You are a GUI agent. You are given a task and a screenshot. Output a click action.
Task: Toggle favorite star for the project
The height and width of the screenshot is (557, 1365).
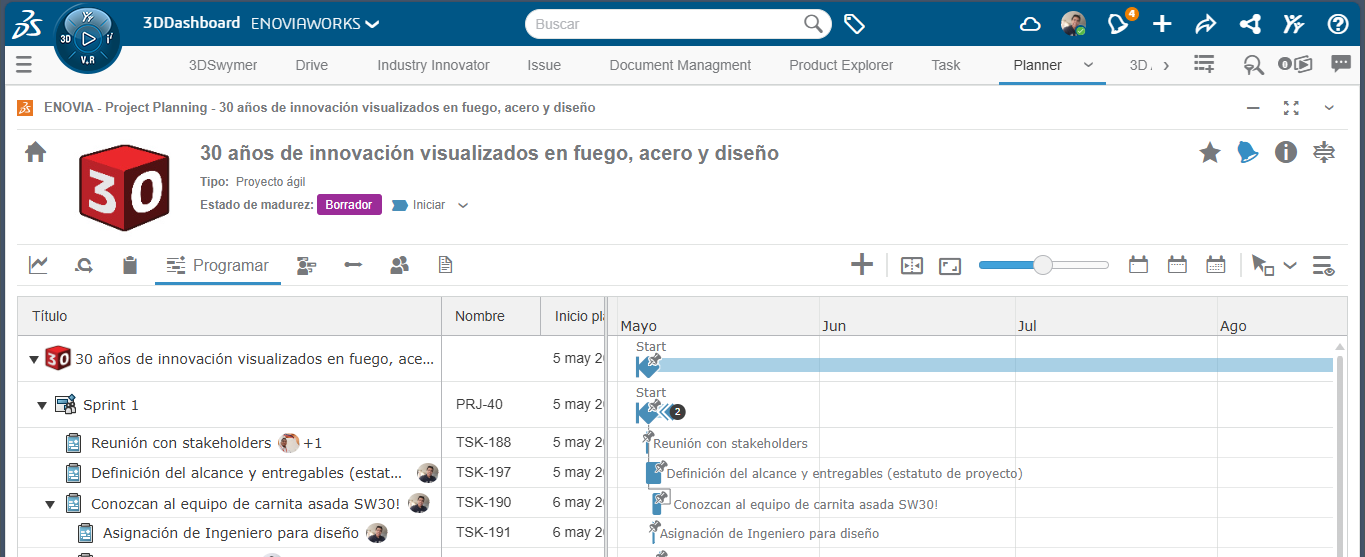(x=1210, y=152)
